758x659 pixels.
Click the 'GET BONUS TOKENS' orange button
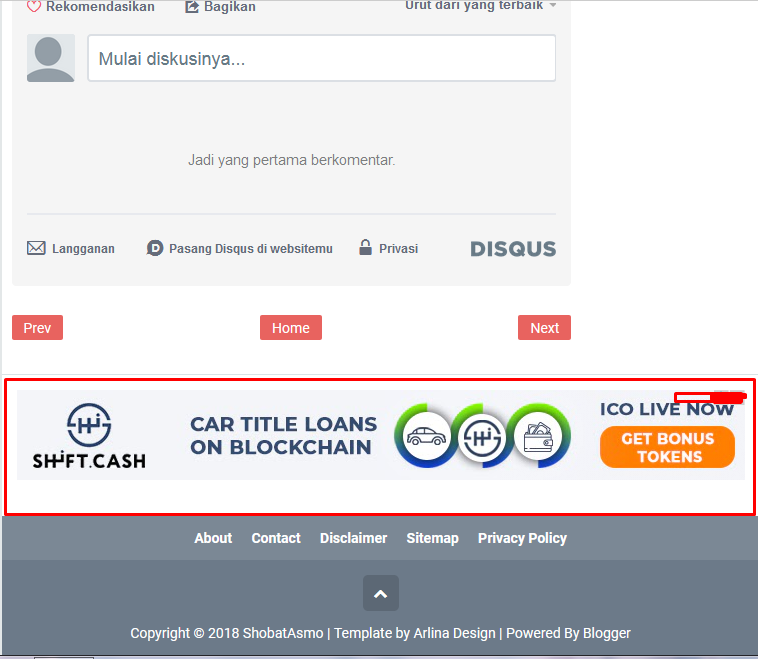click(x=667, y=447)
